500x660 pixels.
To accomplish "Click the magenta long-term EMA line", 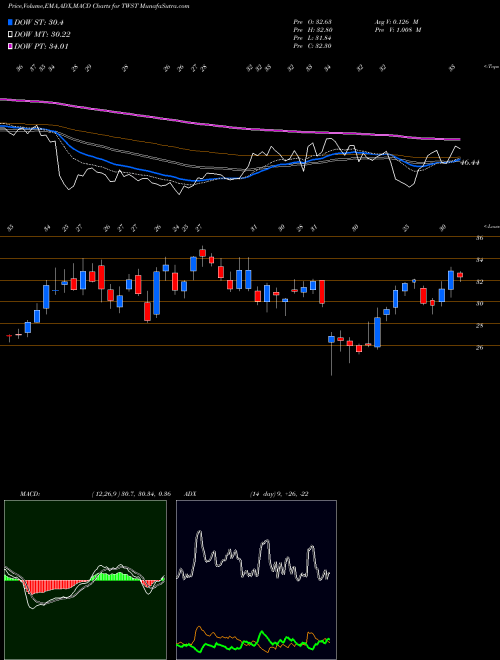I will coord(229,125).
